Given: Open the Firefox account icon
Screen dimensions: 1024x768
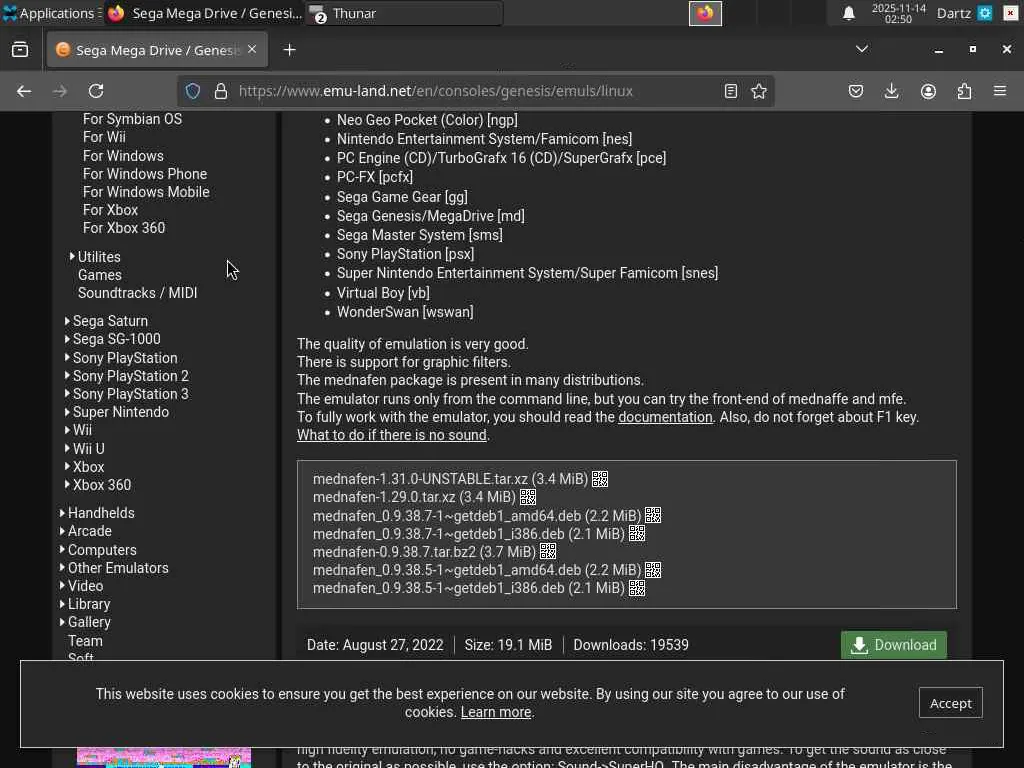Looking at the screenshot, I should pyautogui.click(x=928, y=91).
